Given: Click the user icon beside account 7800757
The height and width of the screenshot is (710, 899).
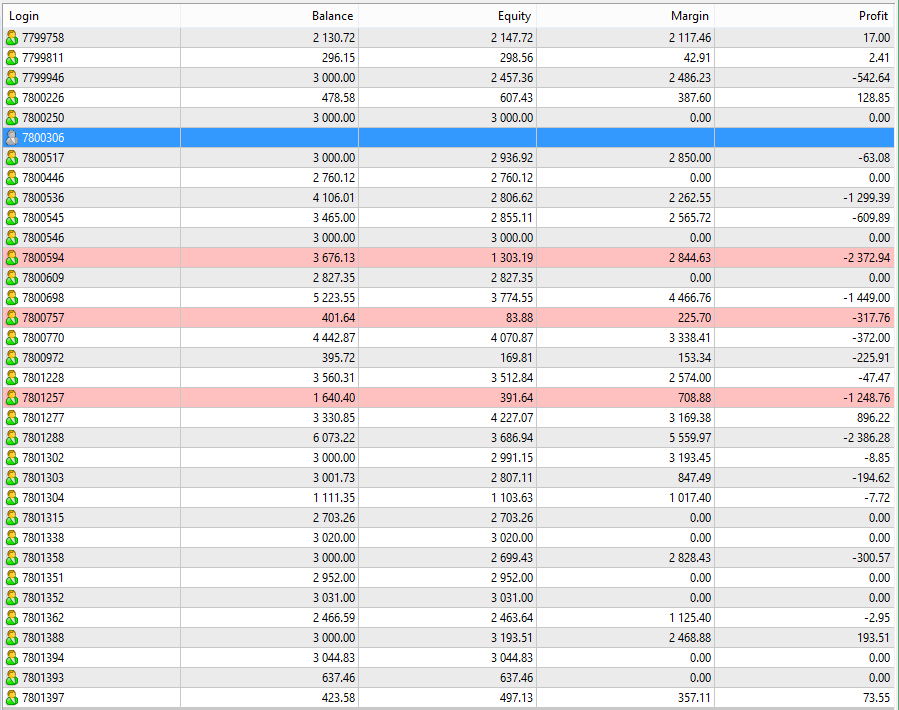Looking at the screenshot, I should (x=12, y=318).
